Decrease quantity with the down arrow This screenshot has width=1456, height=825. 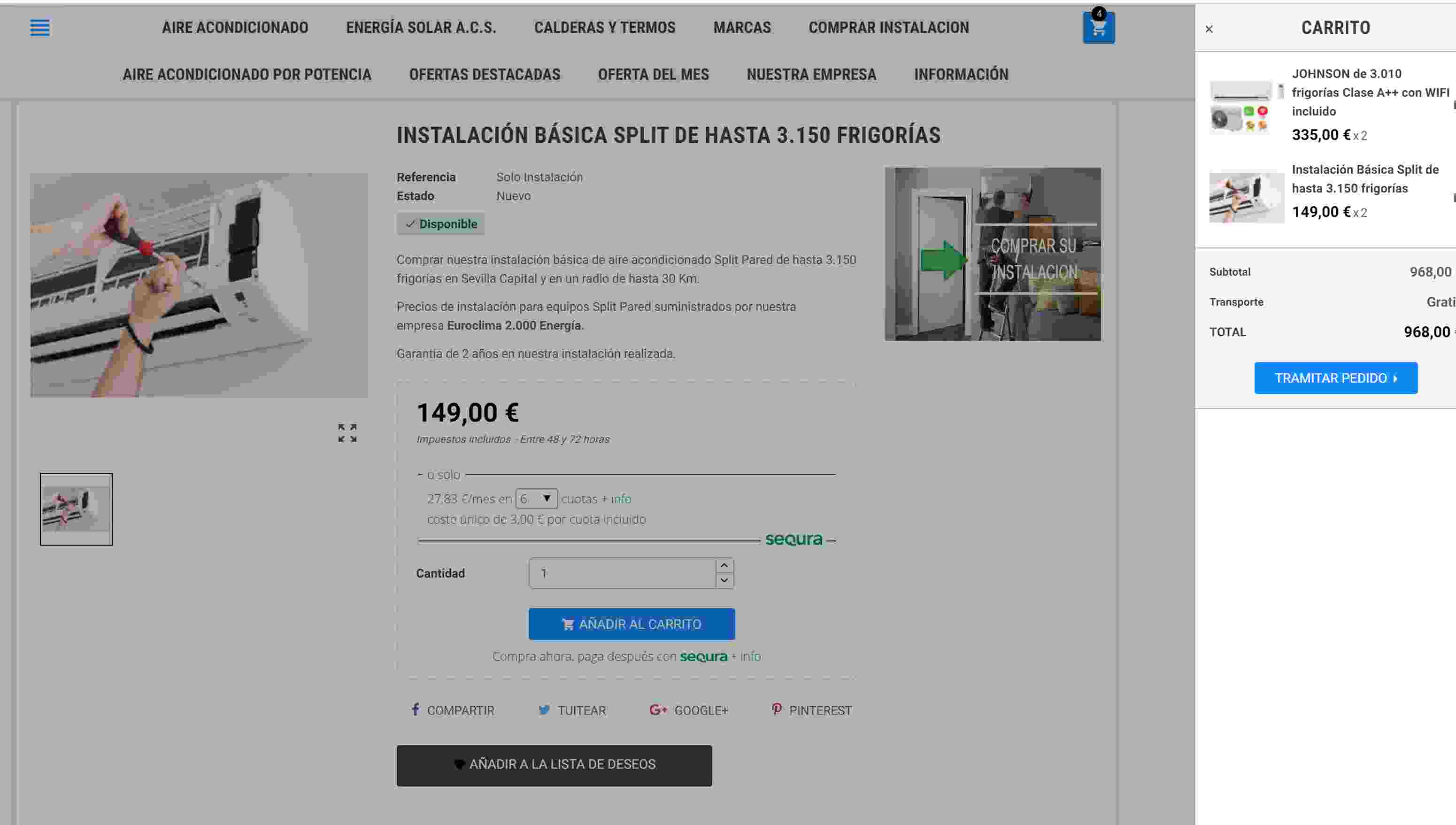[x=724, y=580]
